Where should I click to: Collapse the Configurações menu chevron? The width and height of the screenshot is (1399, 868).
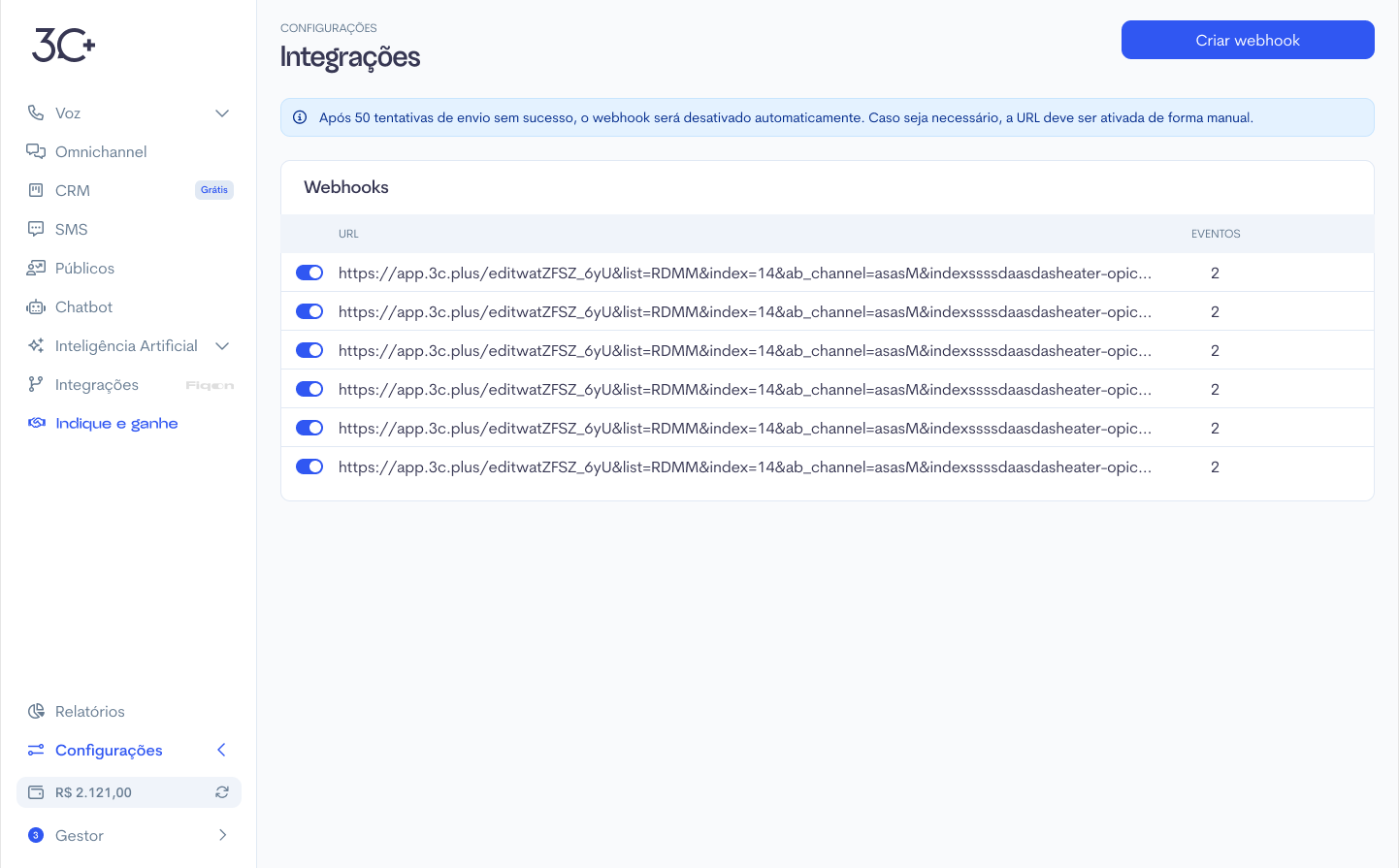tap(221, 750)
